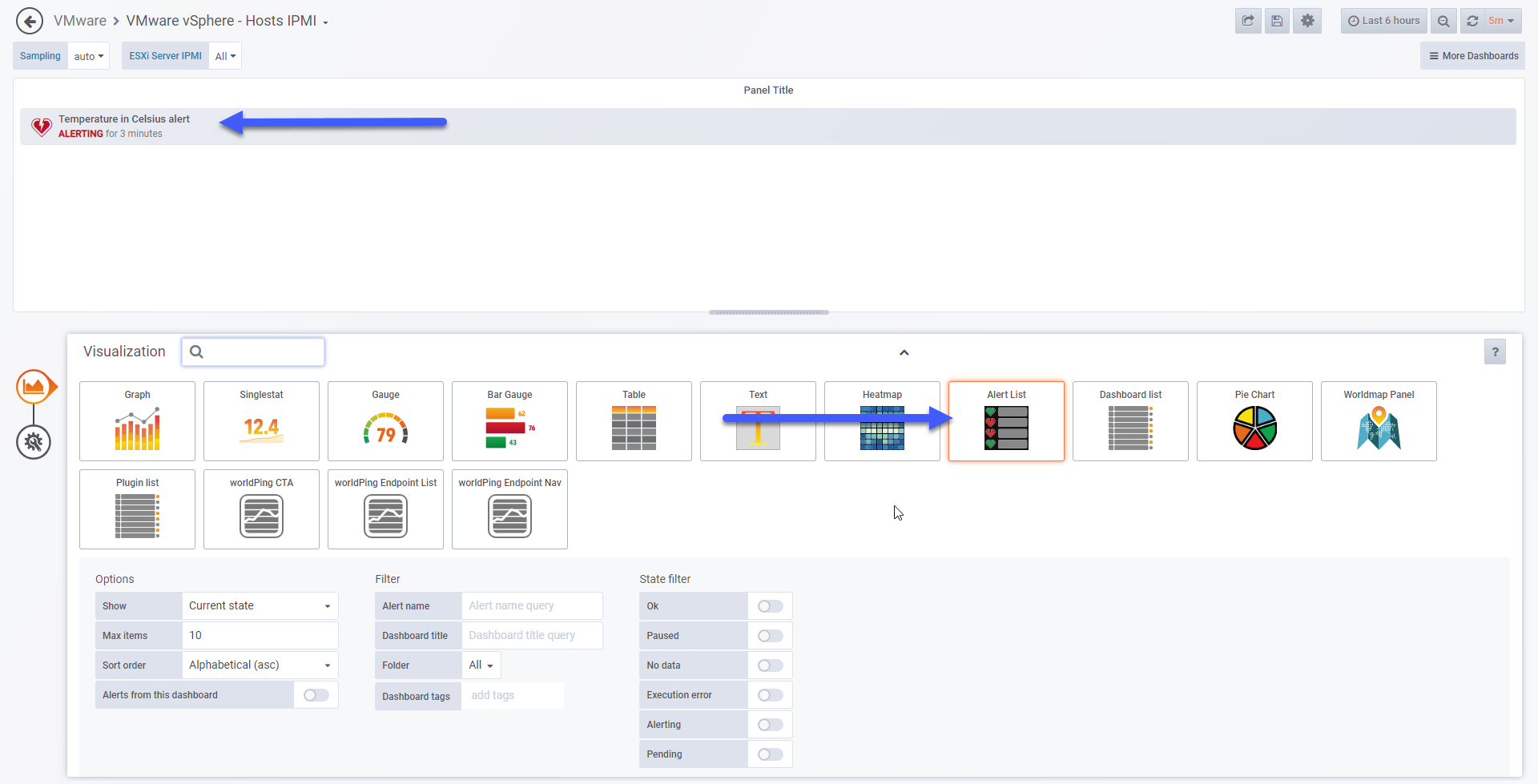The height and width of the screenshot is (784, 1538).
Task: Collapse the Visualization picker with chevron
Action: 904,352
